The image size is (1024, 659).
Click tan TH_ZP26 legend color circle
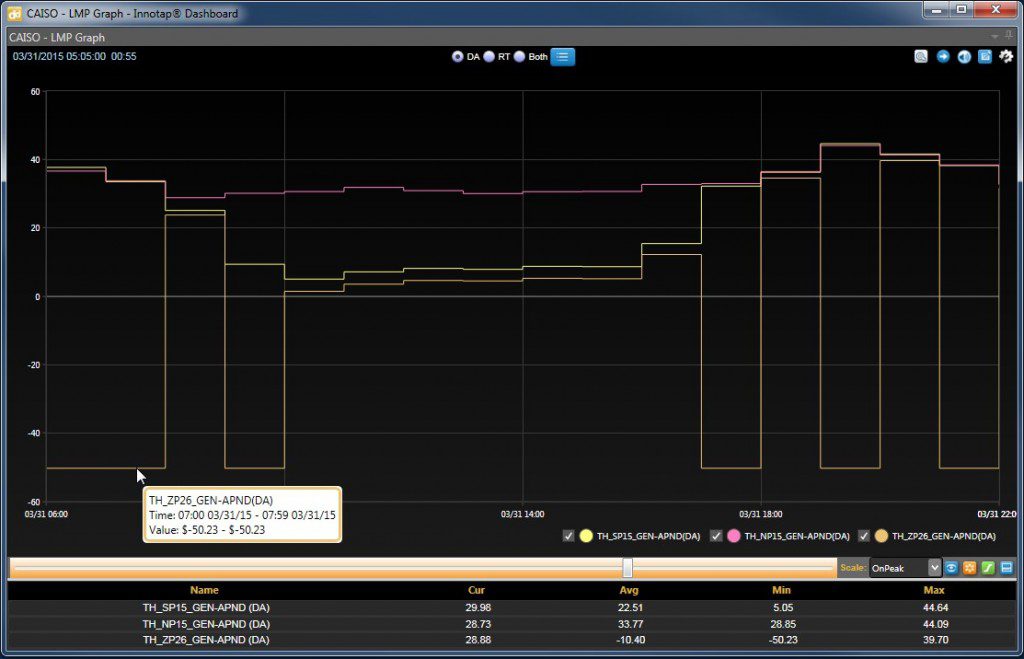coord(882,536)
